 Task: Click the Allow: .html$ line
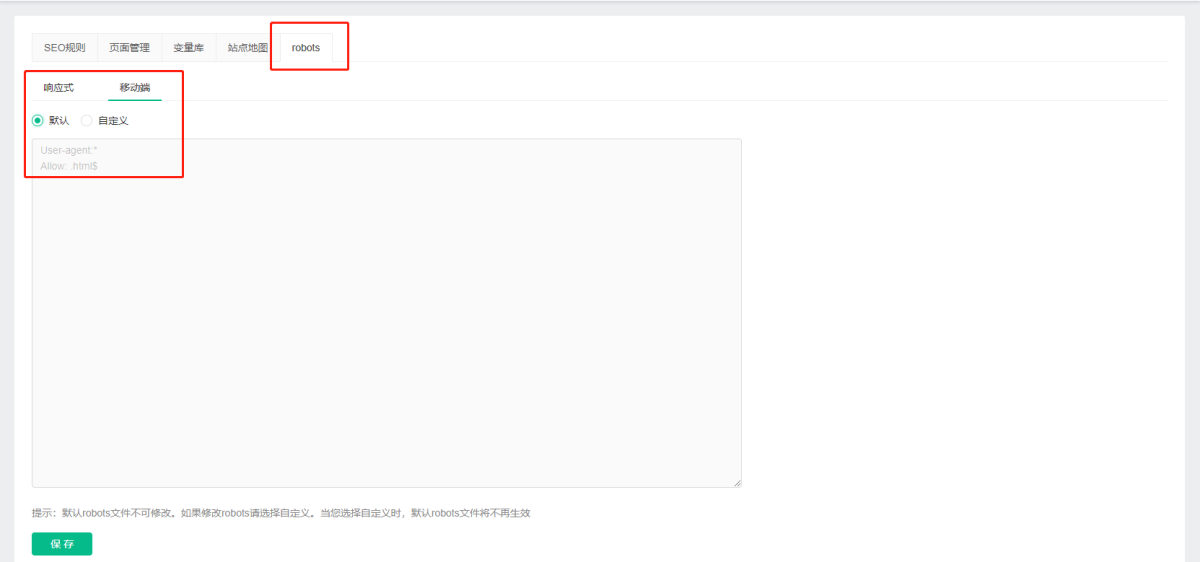click(69, 166)
